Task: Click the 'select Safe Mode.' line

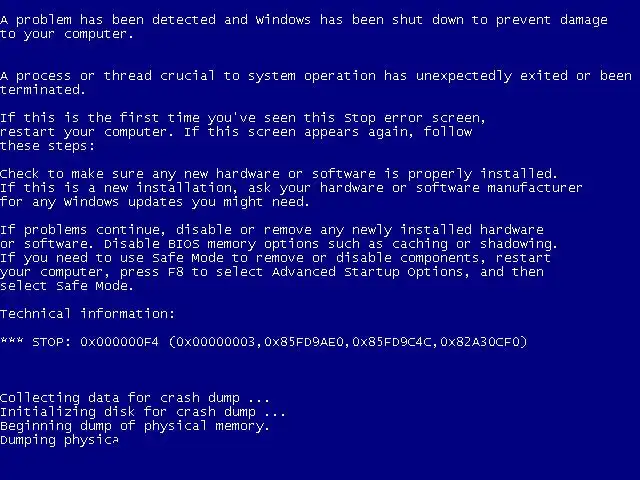Action: tap(67, 286)
